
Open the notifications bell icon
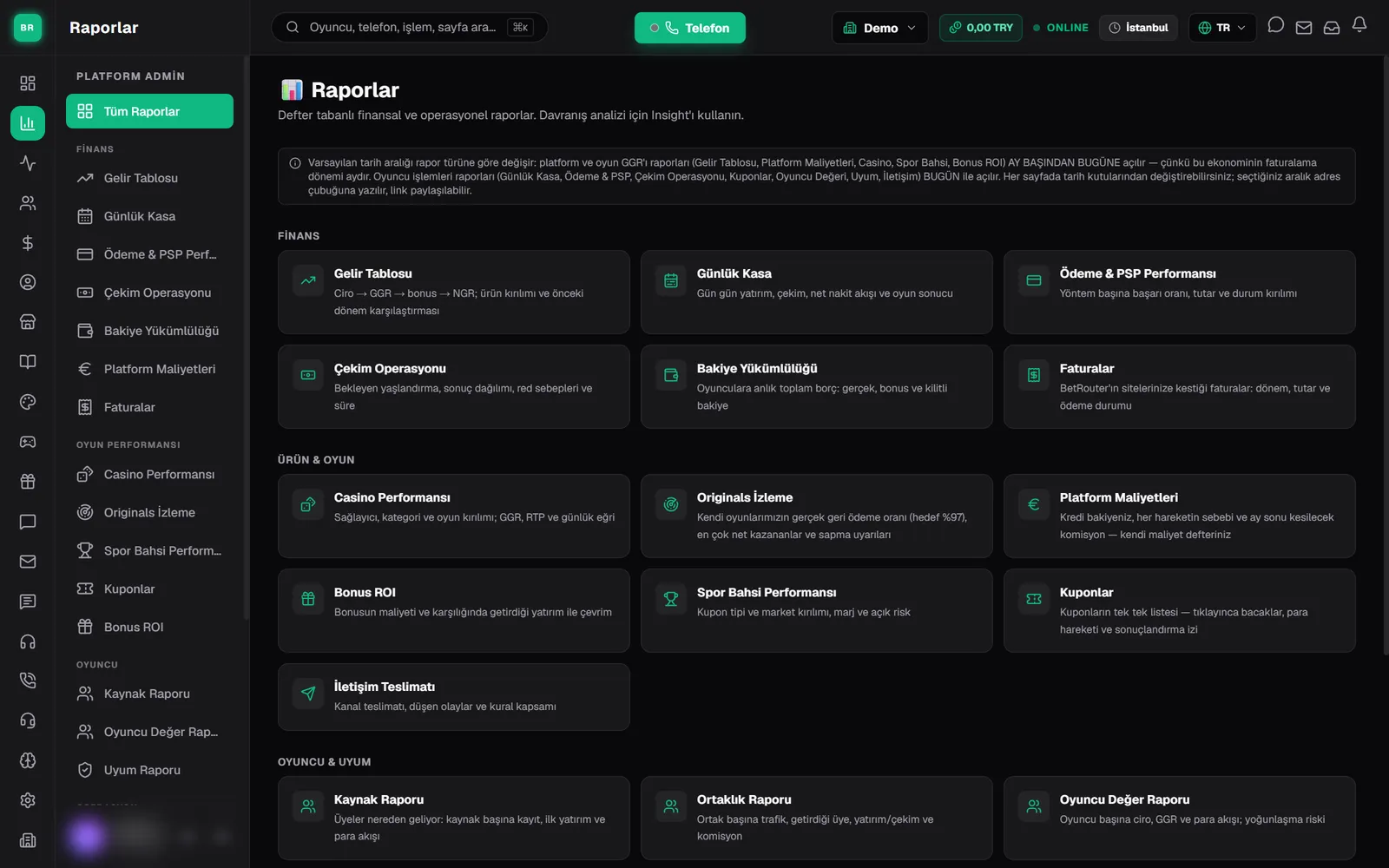pos(1359,25)
